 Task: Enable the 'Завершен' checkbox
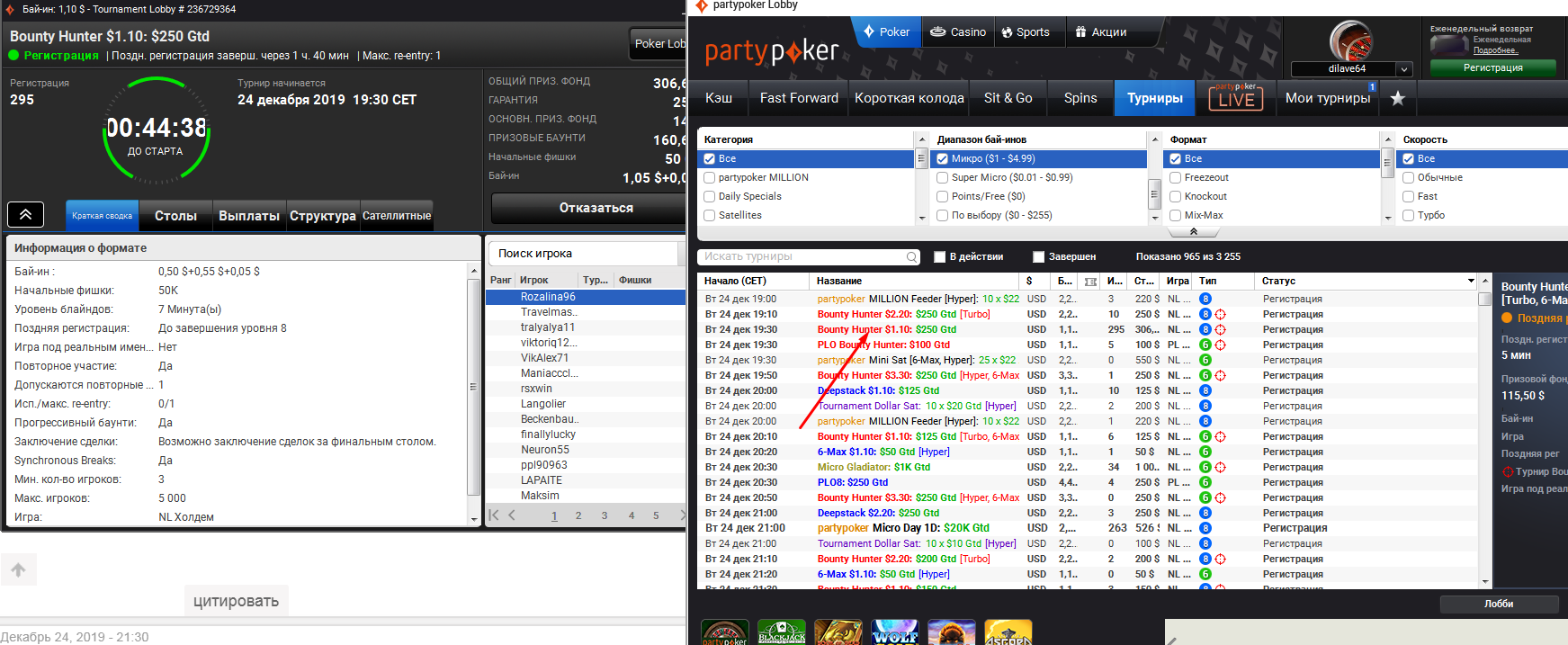tap(1038, 256)
